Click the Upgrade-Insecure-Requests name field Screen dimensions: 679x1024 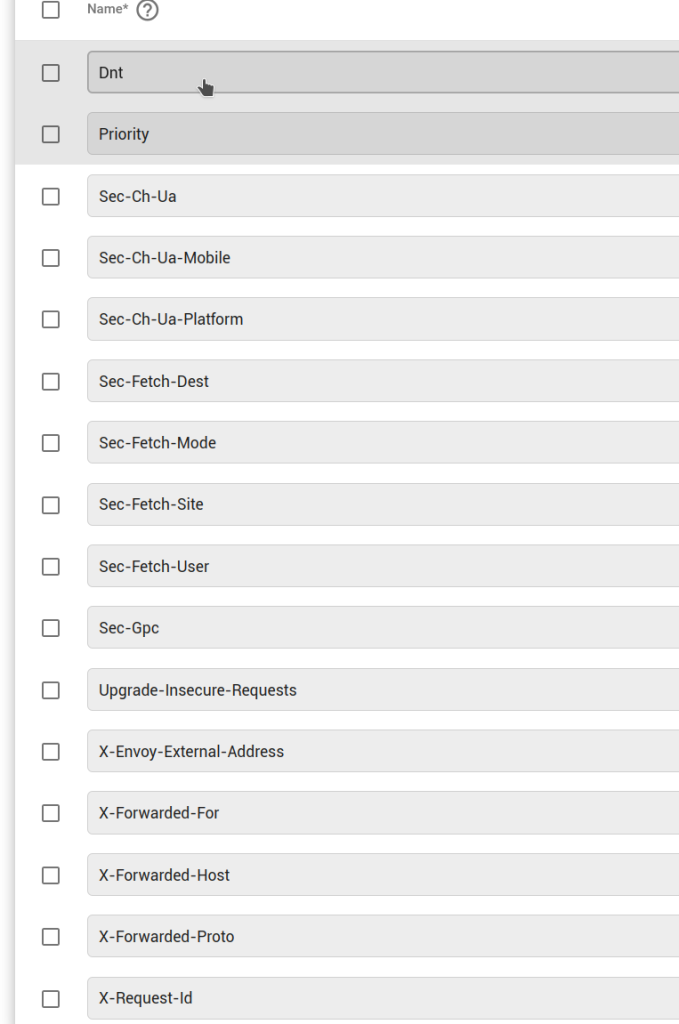click(x=380, y=690)
